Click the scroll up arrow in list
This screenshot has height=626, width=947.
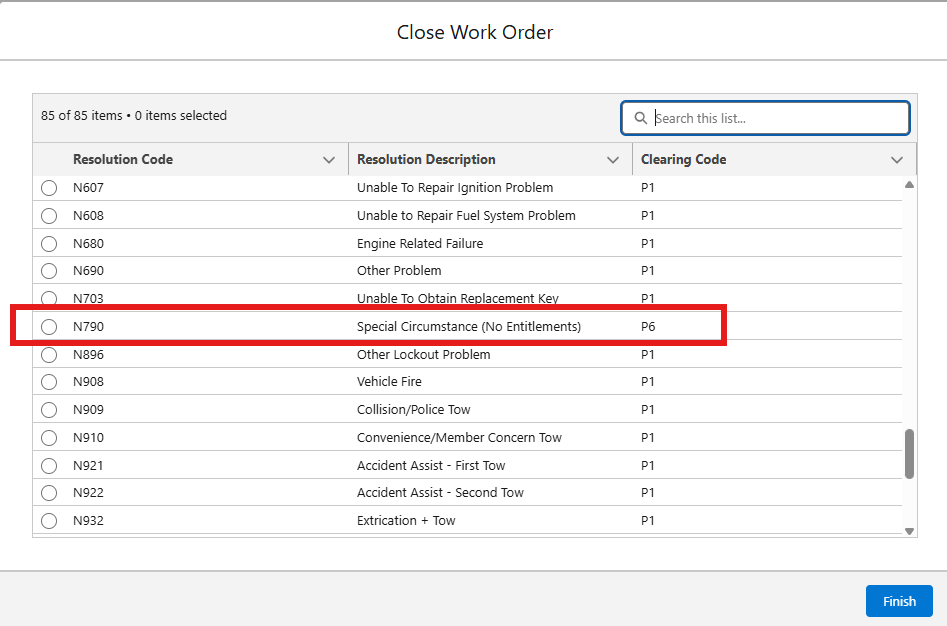pyautogui.click(x=909, y=185)
